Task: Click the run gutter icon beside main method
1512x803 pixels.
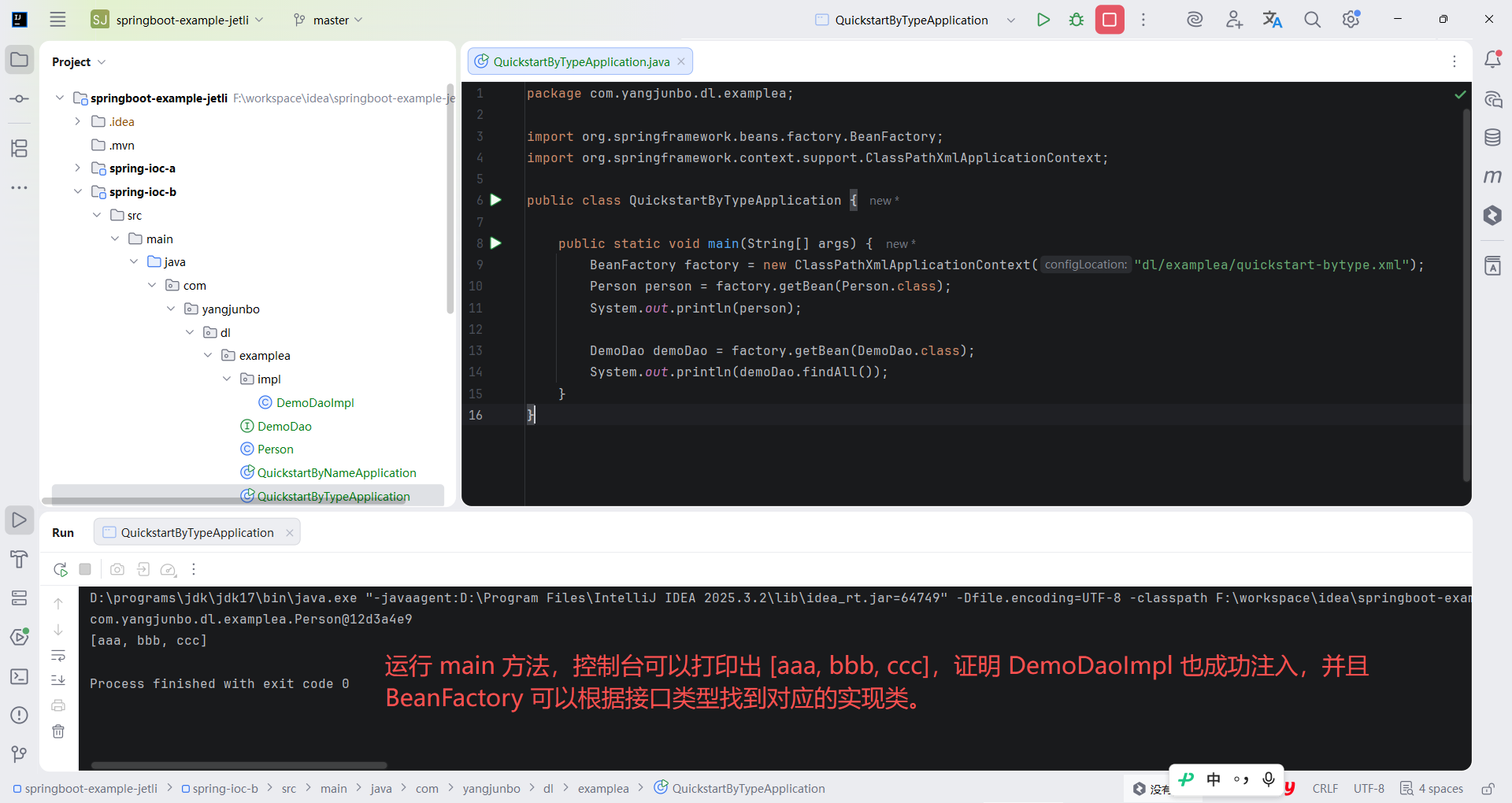Action: tap(496, 243)
